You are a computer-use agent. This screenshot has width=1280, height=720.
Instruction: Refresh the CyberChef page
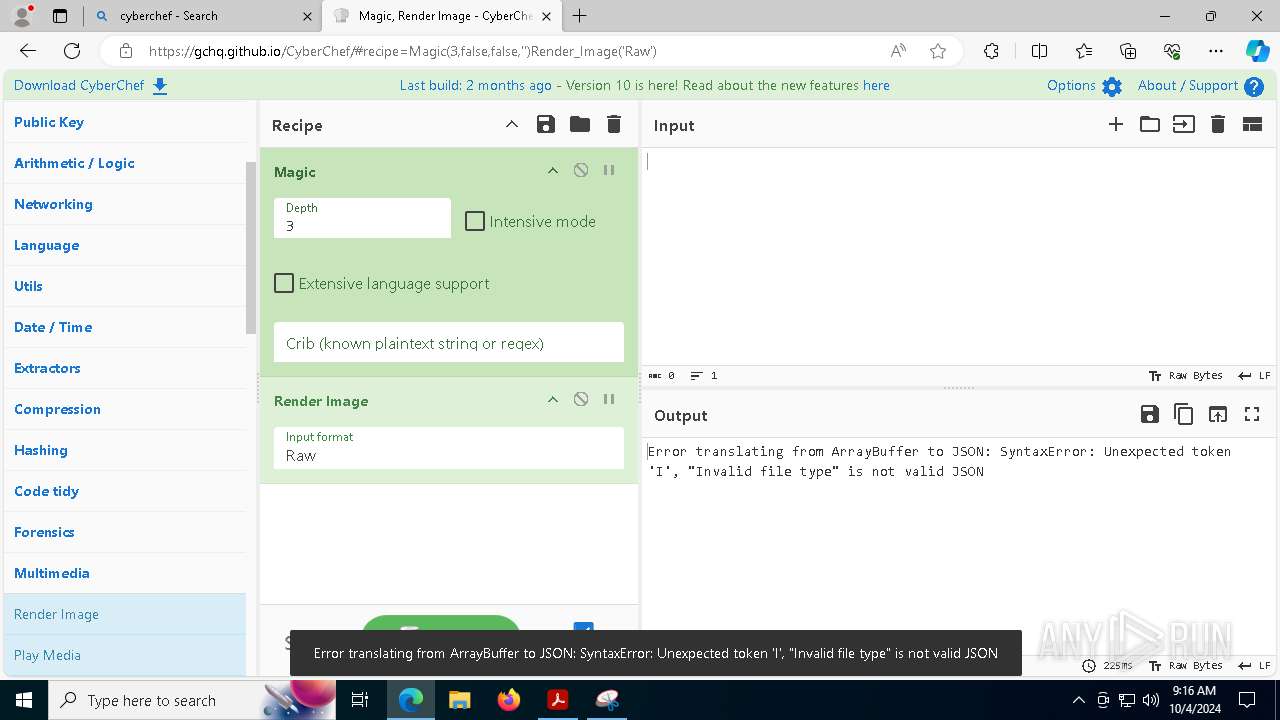[x=72, y=51]
